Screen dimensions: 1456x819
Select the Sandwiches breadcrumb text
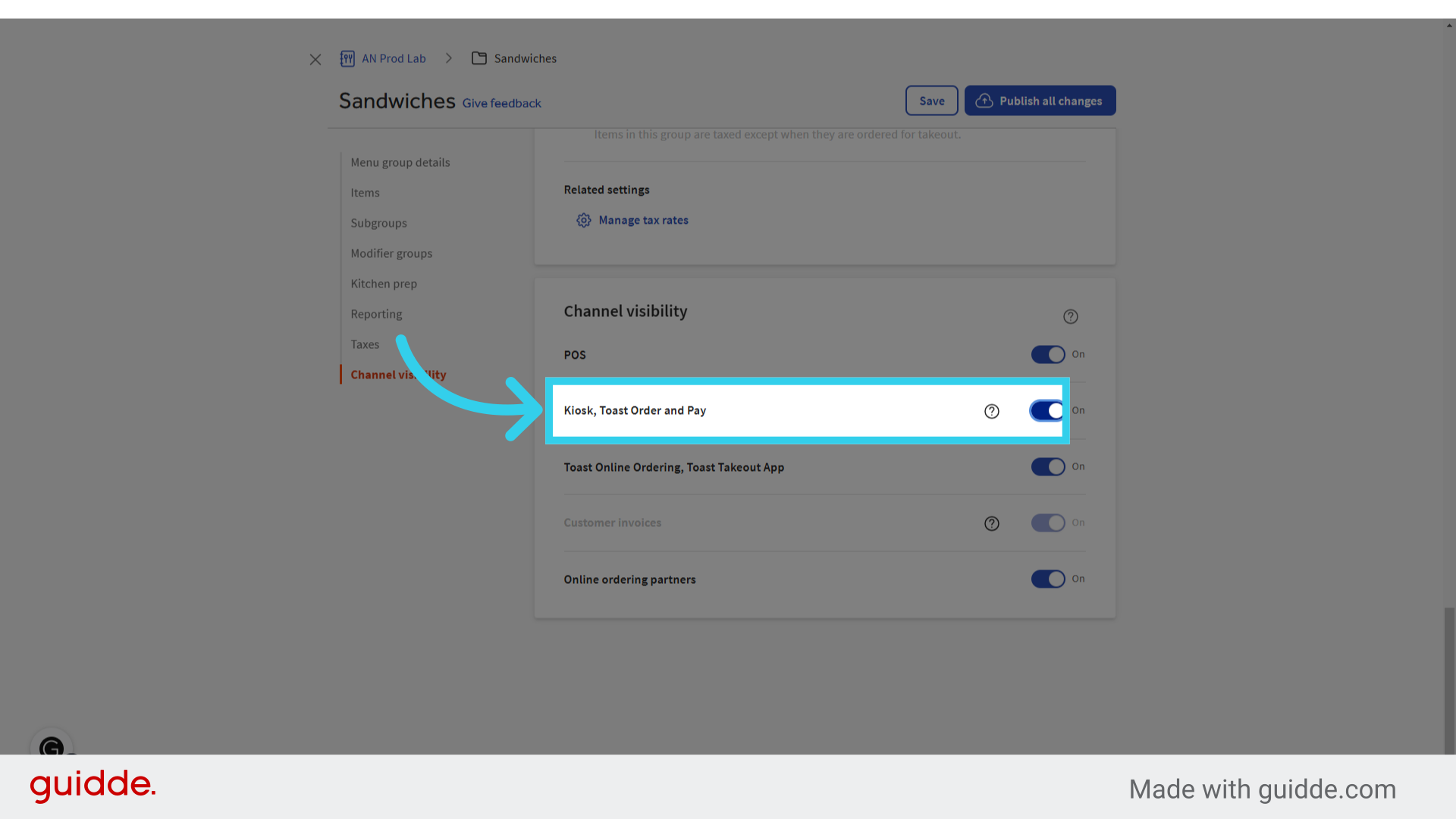(x=526, y=58)
